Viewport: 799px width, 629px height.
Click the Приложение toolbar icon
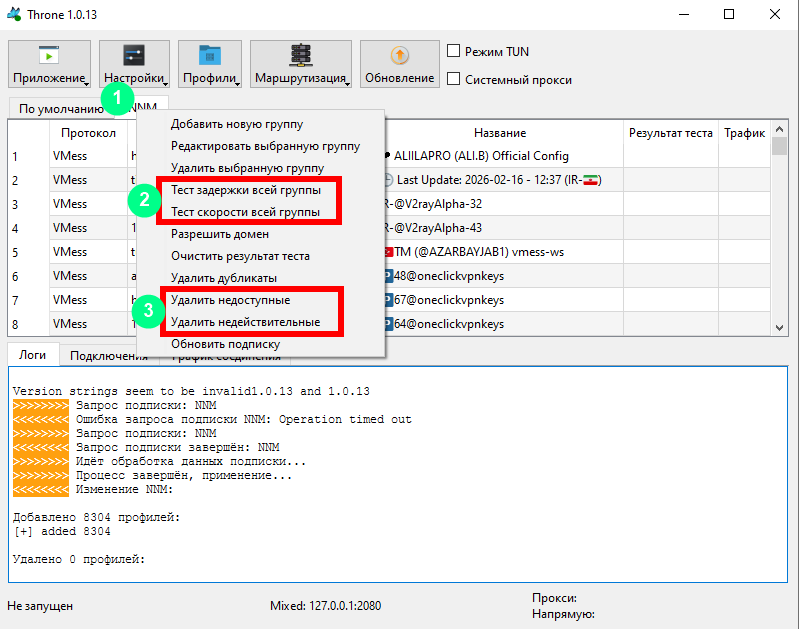pyautogui.click(x=49, y=56)
